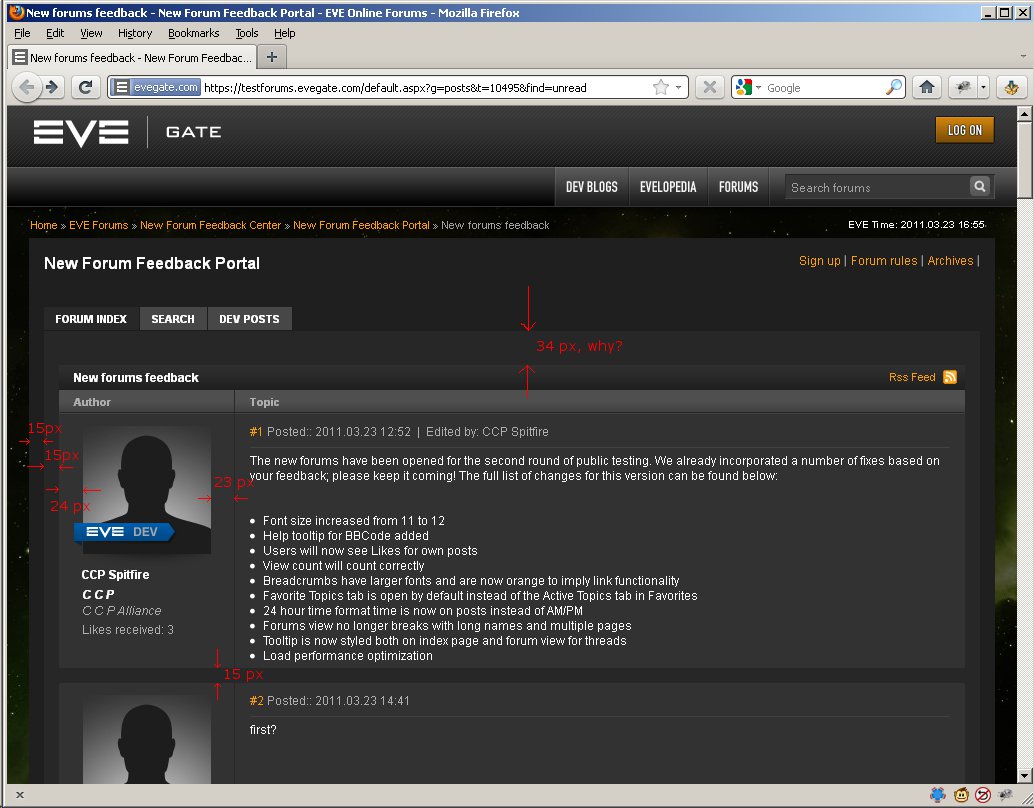Viewport: 1034px width, 808px height.
Task: Open the File menu
Action: 22,33
